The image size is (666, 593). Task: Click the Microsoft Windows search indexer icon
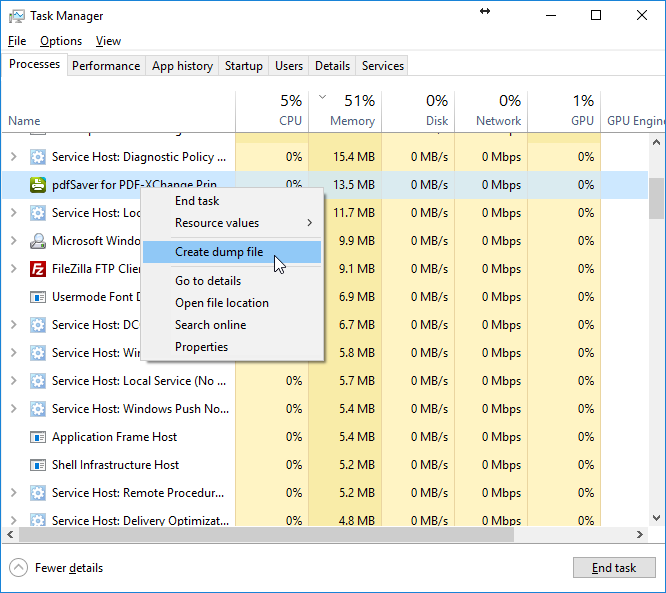point(38,241)
